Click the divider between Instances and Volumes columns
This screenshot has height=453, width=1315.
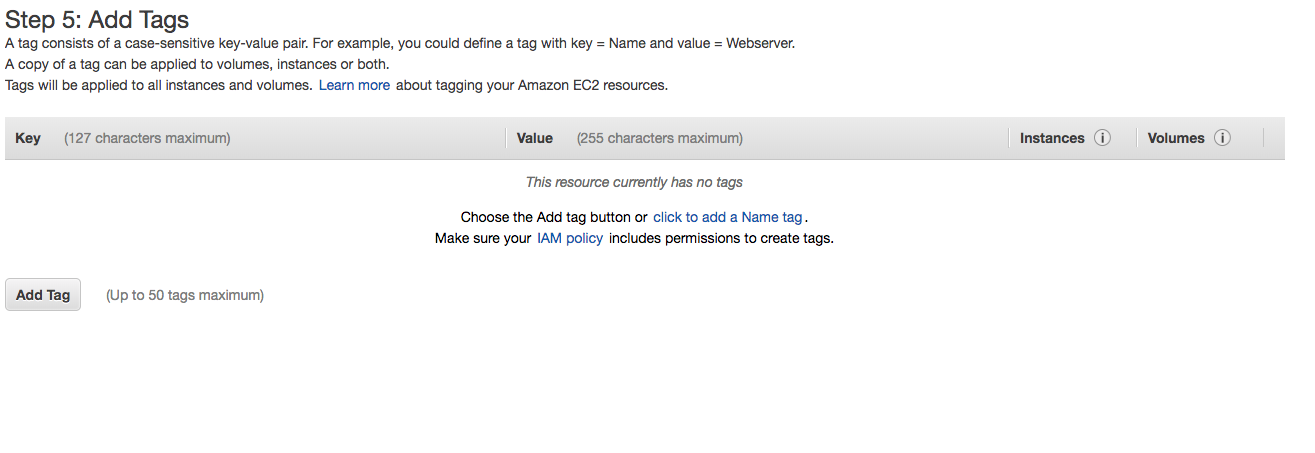[1137, 138]
